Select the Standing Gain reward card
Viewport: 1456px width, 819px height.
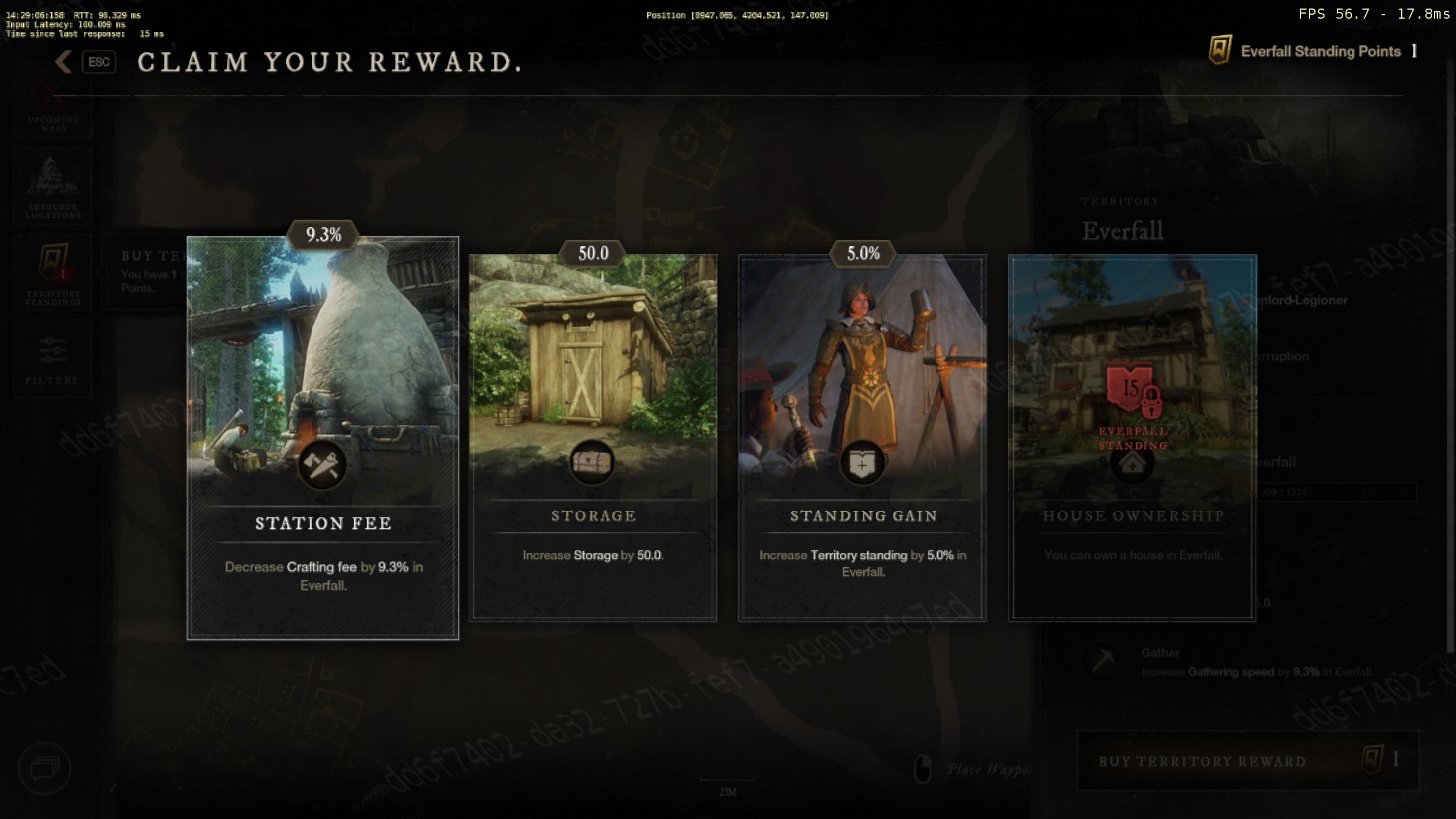point(862,437)
